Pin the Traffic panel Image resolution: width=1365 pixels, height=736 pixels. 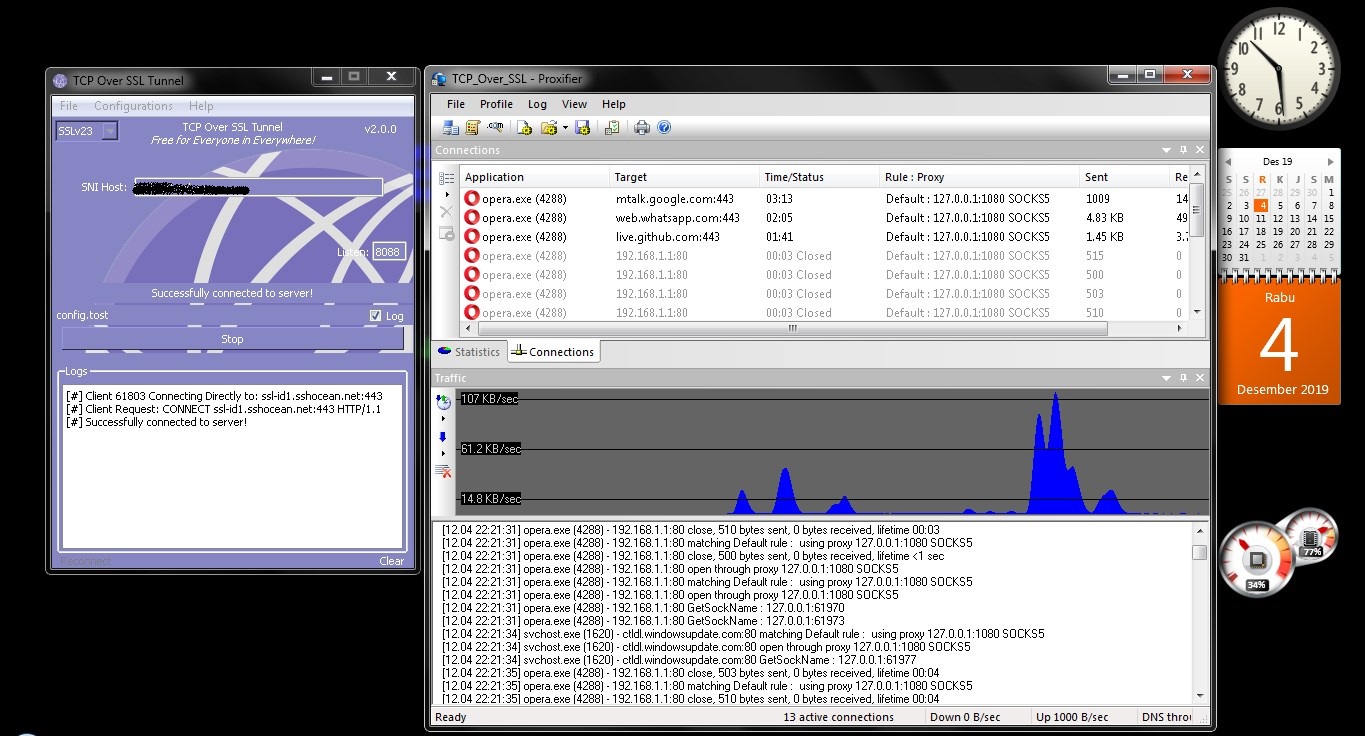click(x=1183, y=378)
